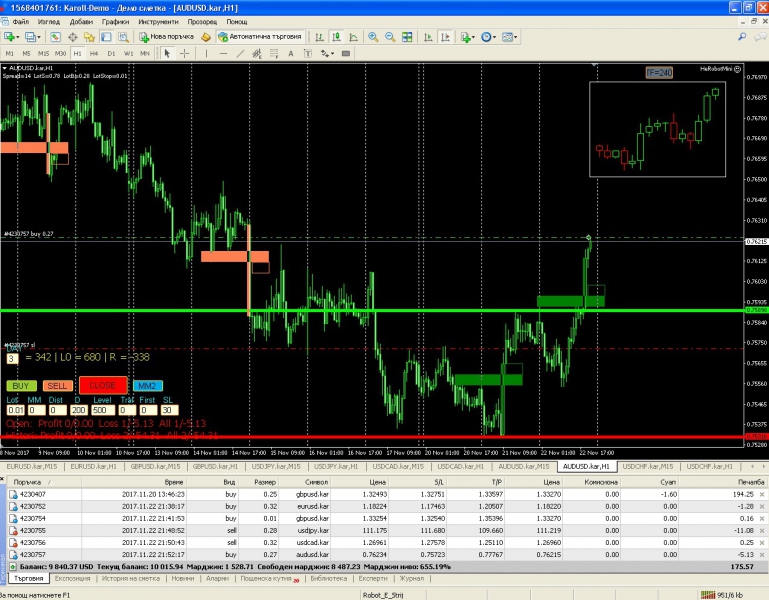Open the MetaEditor yellow book icon
This screenshot has width=769, height=600.
(206, 37)
